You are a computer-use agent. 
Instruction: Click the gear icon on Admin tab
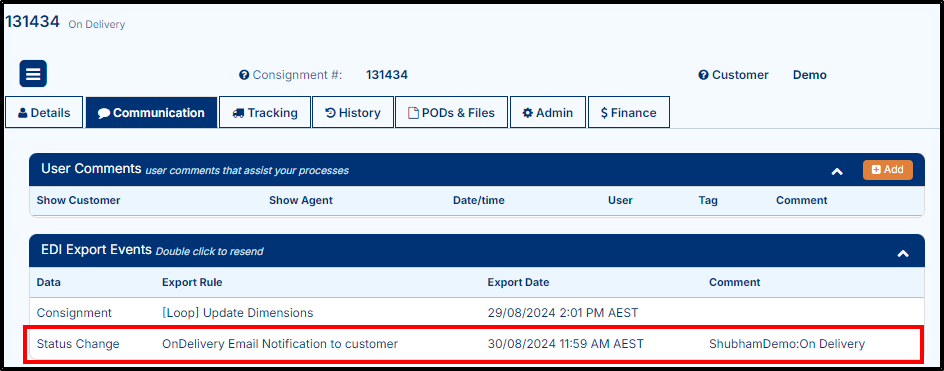(527, 113)
